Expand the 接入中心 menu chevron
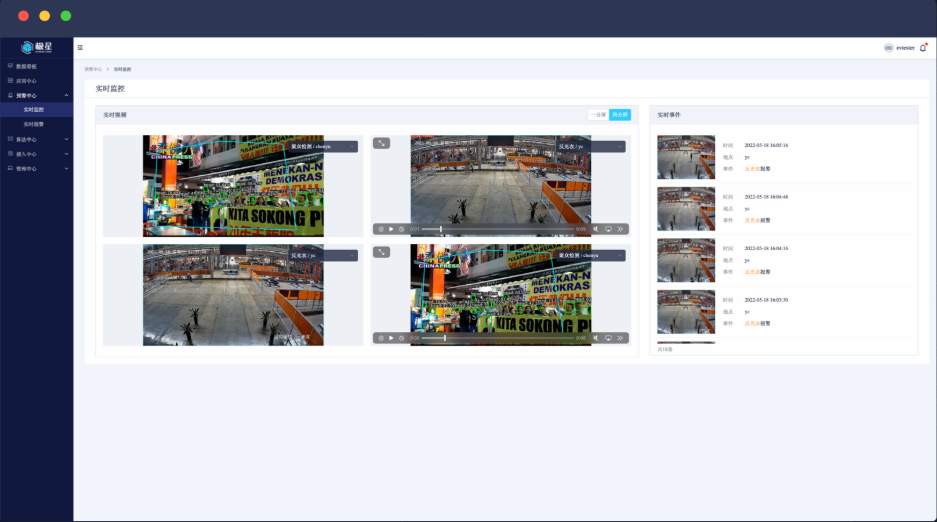 click(66, 154)
